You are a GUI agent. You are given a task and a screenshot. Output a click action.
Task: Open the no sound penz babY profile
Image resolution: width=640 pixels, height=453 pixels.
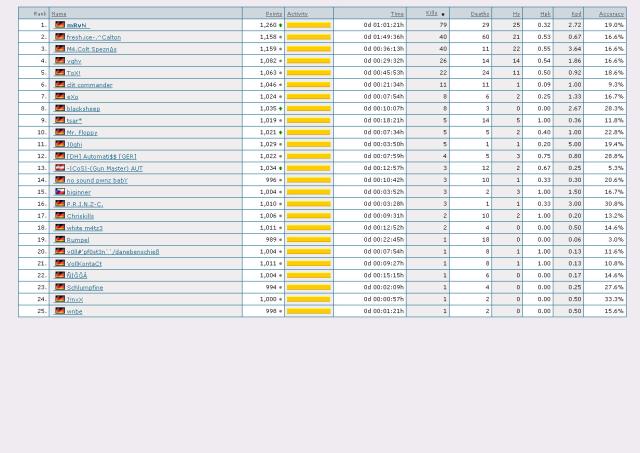point(97,180)
